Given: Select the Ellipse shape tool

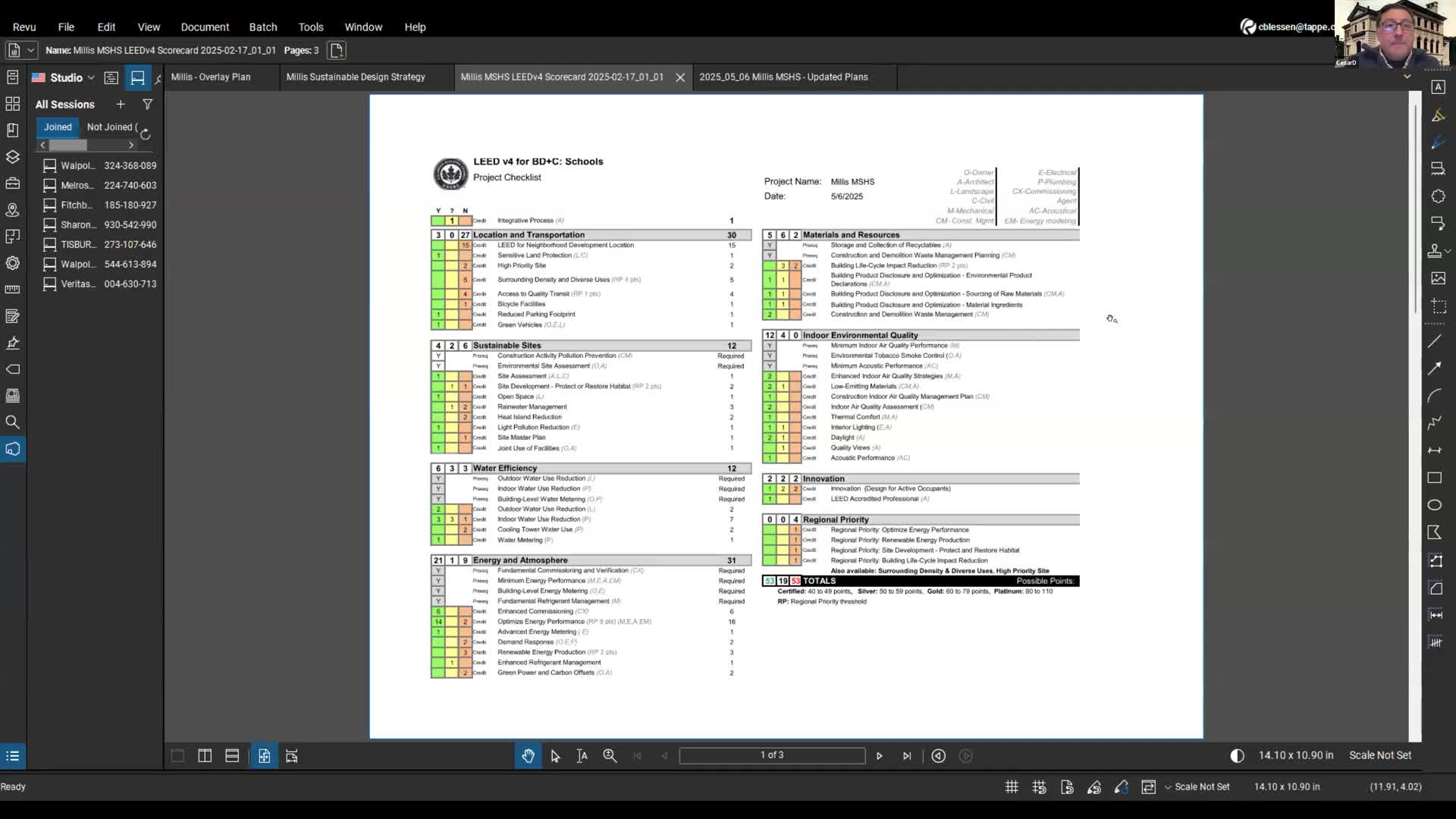Looking at the screenshot, I should point(1435,505).
